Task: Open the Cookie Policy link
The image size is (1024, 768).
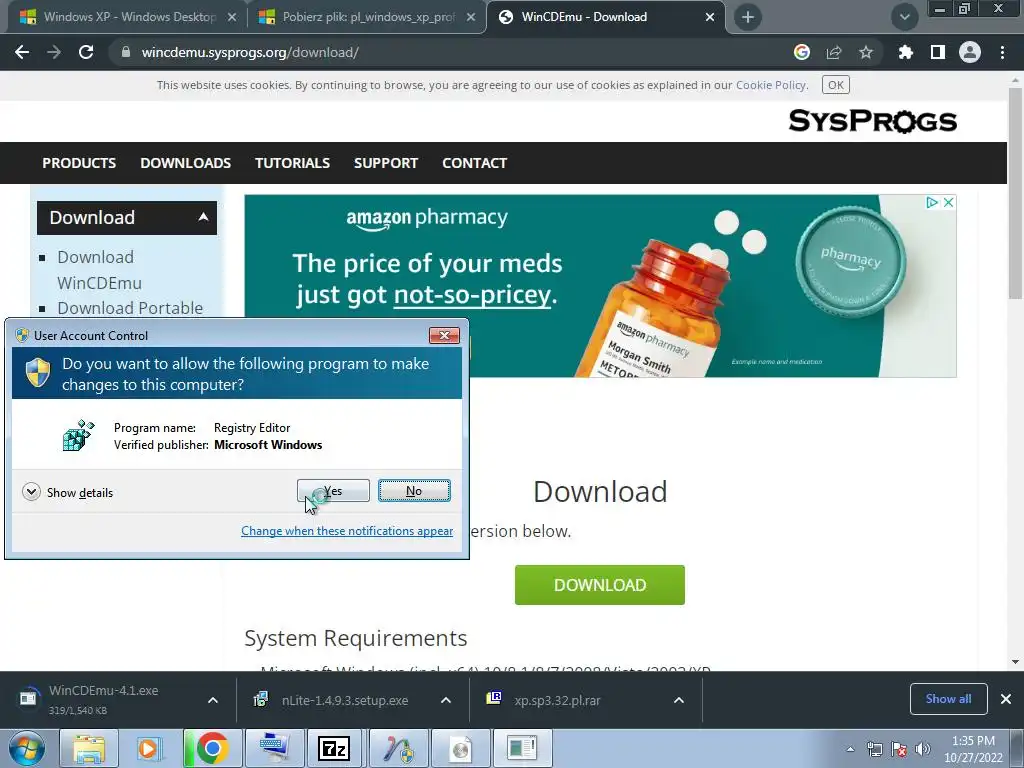Action: pyautogui.click(x=771, y=85)
